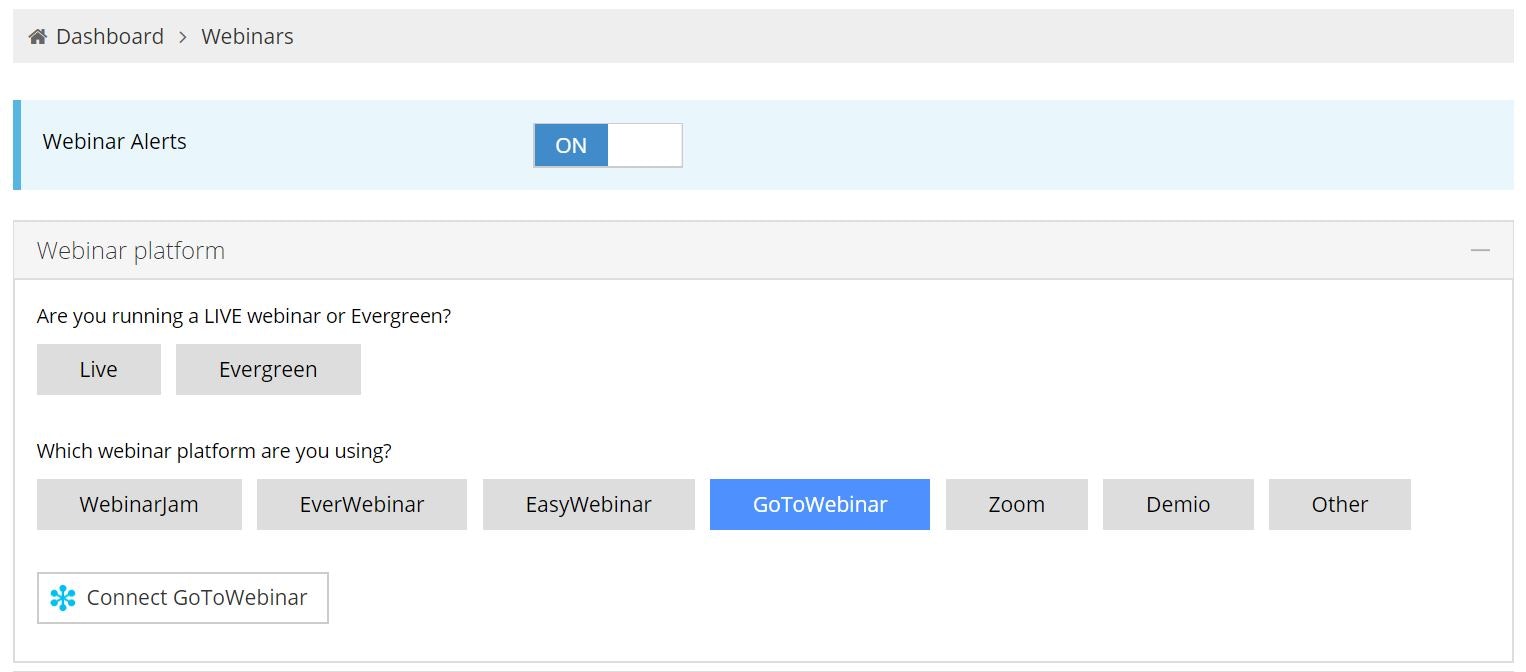This screenshot has height=672, width=1526.
Task: Select Evergreen as the webinar type
Action: click(x=268, y=369)
